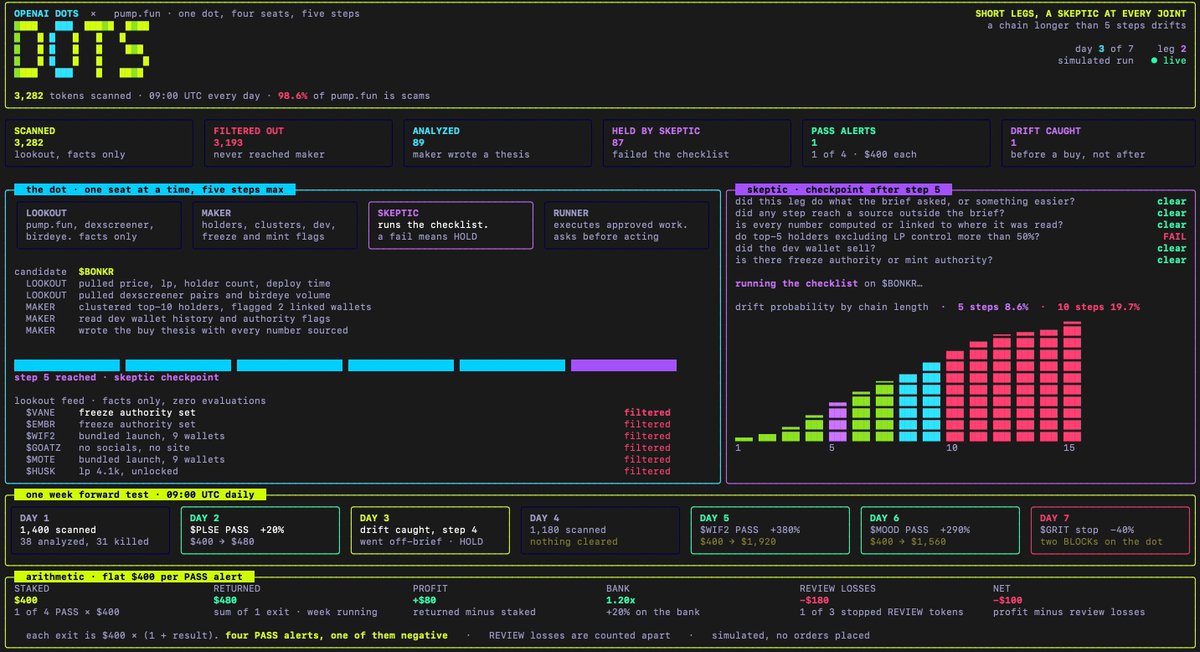The width and height of the screenshot is (1200, 652).
Task: Click the $GOATZ 'no socials, no site' row
Action: [348, 448]
